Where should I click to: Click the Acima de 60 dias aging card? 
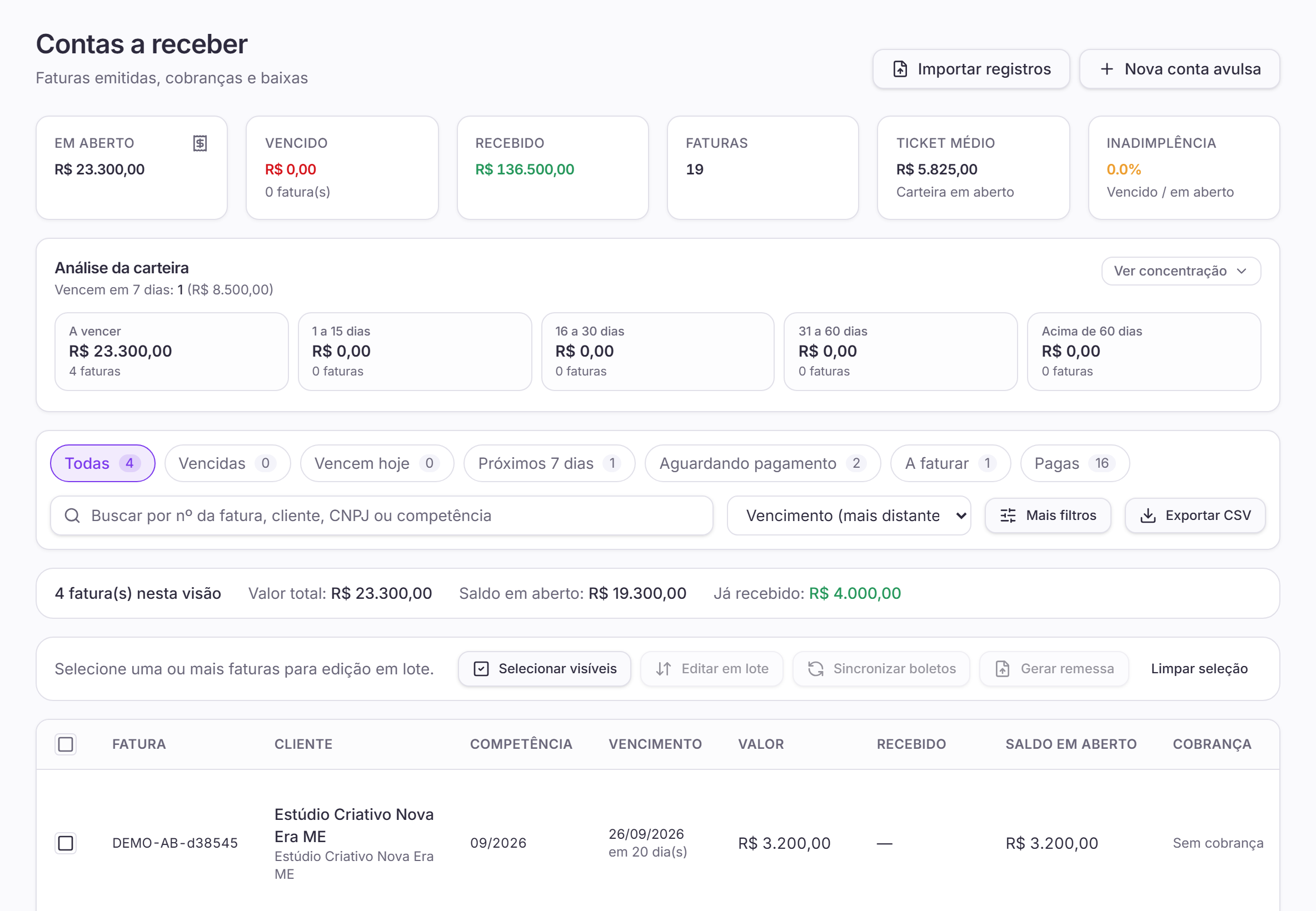[x=1144, y=351]
